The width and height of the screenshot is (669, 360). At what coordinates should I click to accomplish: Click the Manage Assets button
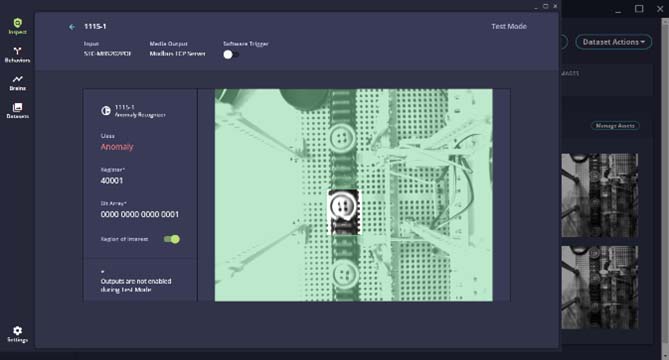(x=615, y=126)
